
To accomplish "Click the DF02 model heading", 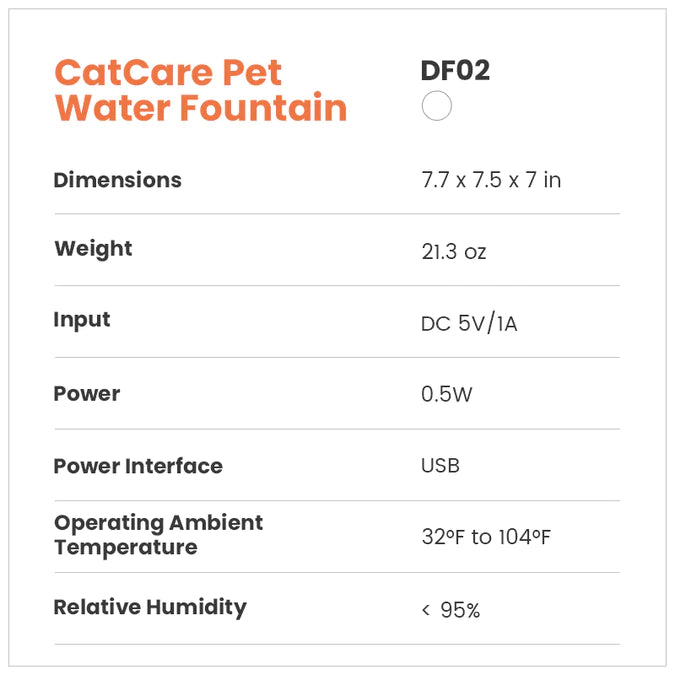I will click(455, 71).
